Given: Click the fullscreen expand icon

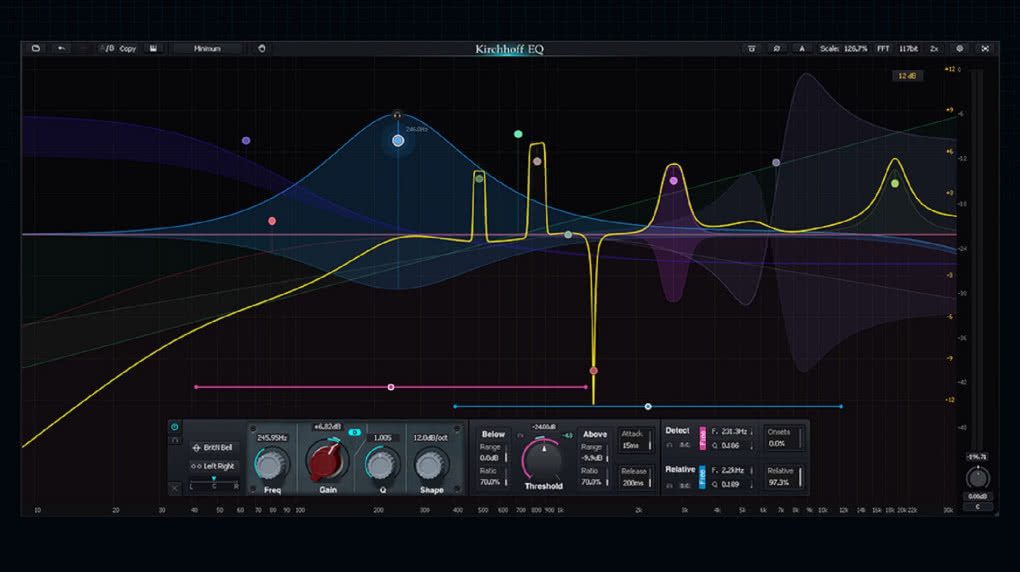Looking at the screenshot, I should pyautogui.click(x=985, y=49).
